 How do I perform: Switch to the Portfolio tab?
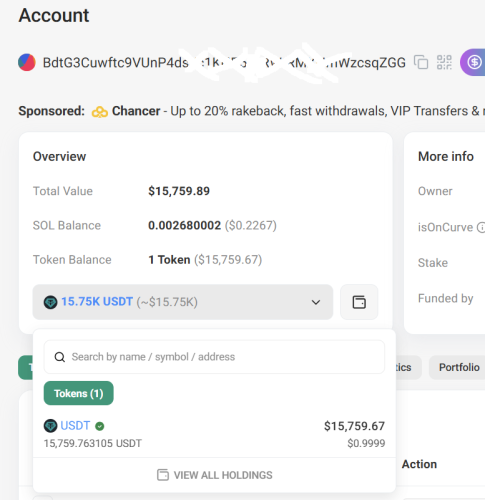coord(459,367)
